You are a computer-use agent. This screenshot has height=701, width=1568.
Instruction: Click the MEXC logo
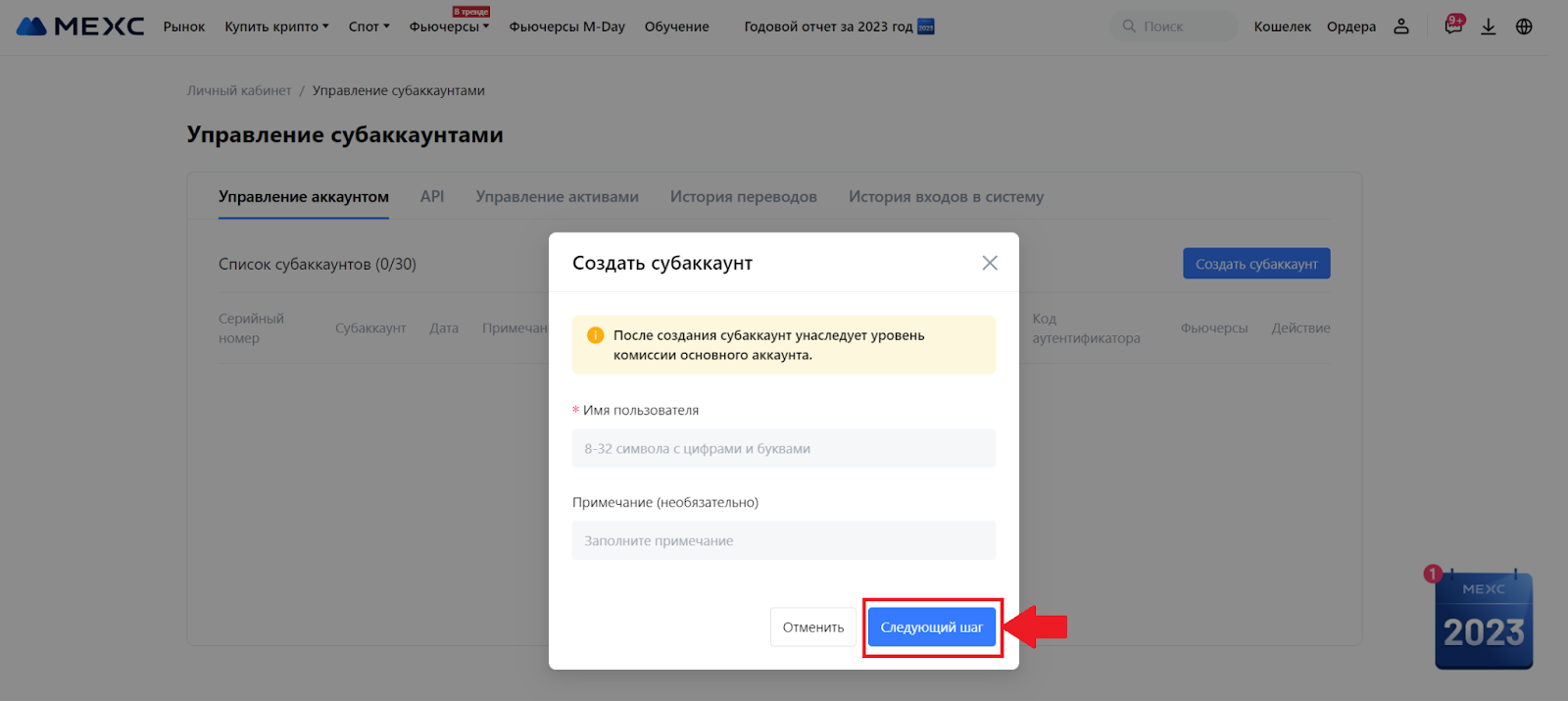coord(80,26)
